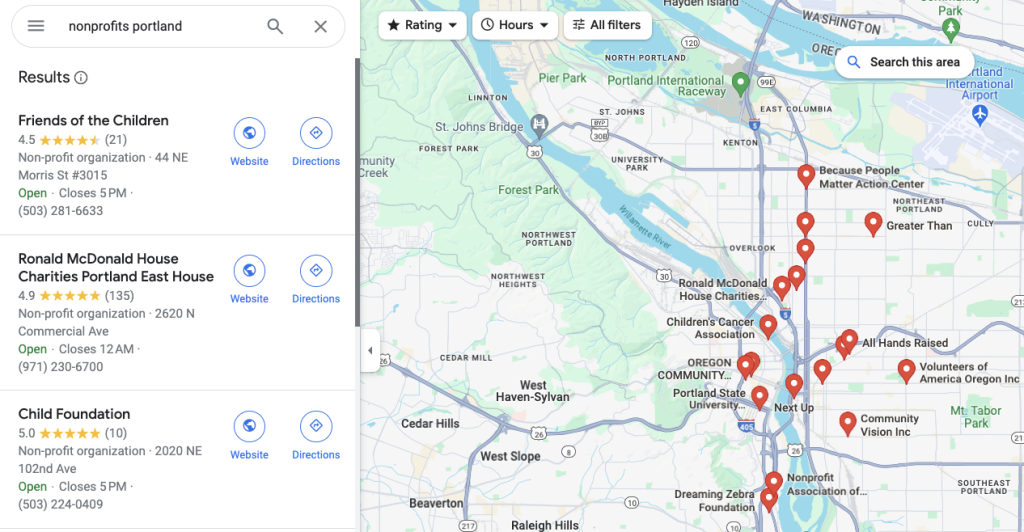Screen dimensions: 1024x532
Task: Click phone number (971) 230-6700
Action: pyautogui.click(x=61, y=367)
